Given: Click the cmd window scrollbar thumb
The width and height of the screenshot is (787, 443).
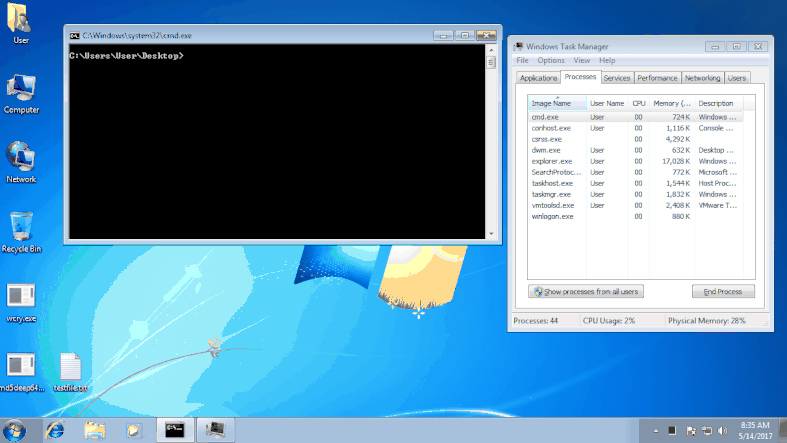Looking at the screenshot, I should pyautogui.click(x=491, y=62).
